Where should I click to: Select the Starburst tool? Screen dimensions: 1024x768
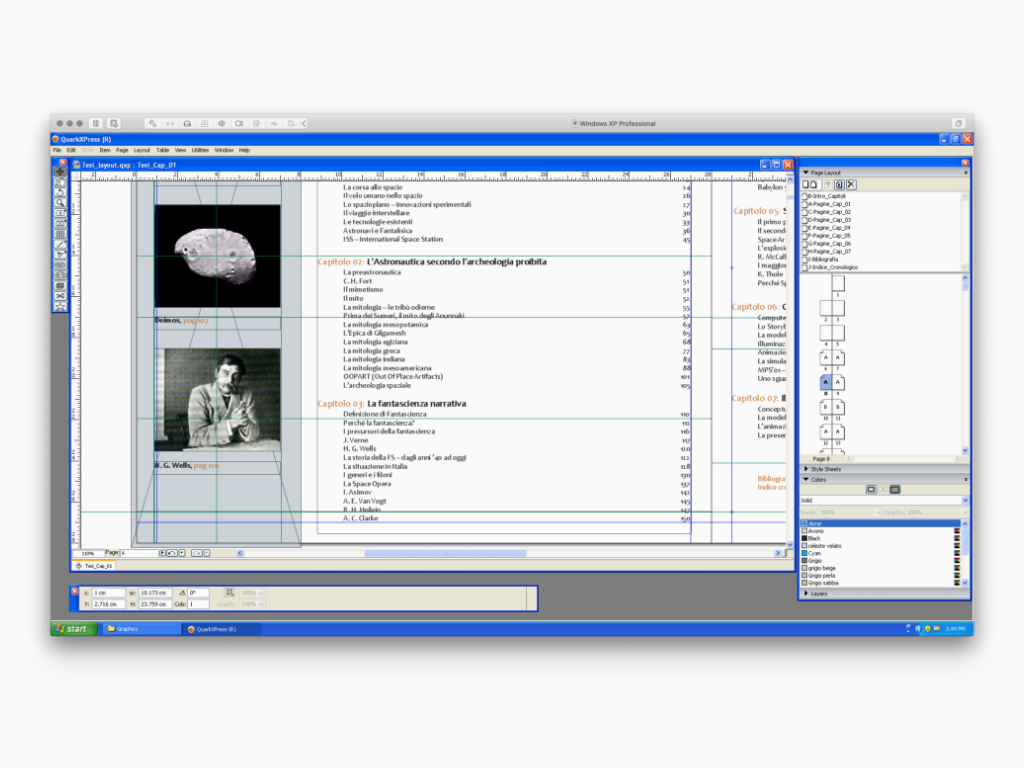click(x=60, y=306)
